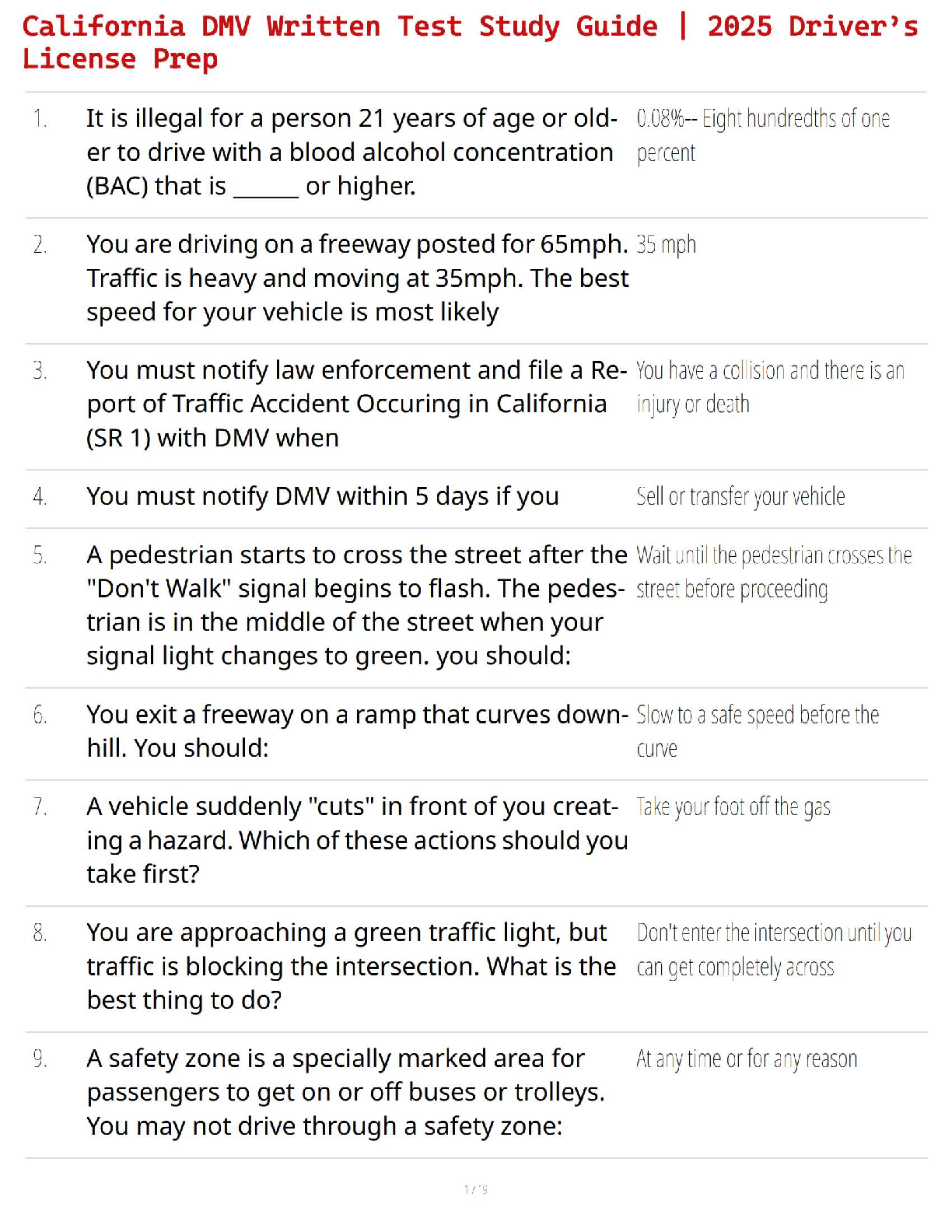Click the freeway ramp curves downhill question
Screen dimensions: 952x1232
pos(358,731)
